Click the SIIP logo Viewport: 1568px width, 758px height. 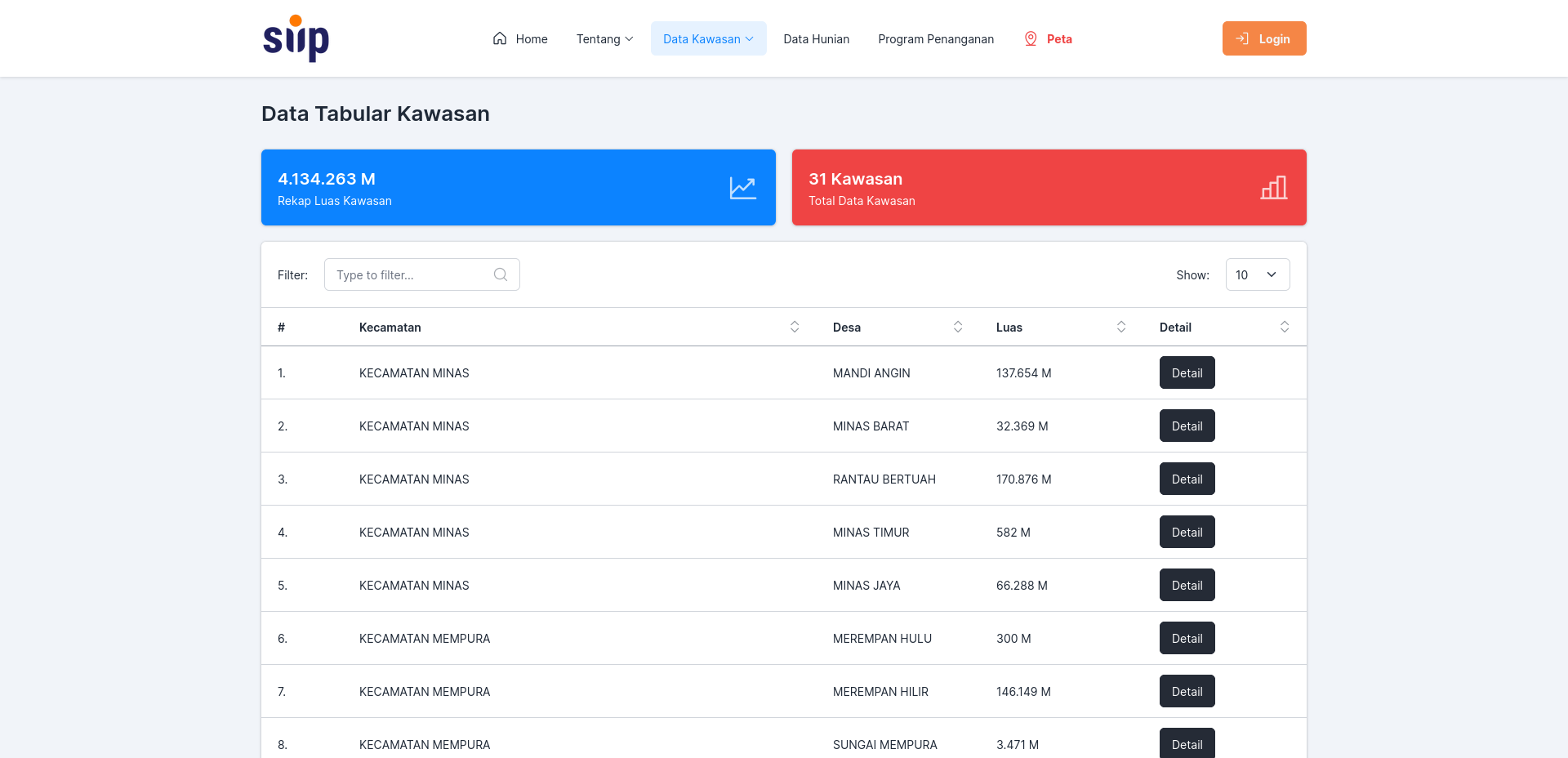[296, 38]
